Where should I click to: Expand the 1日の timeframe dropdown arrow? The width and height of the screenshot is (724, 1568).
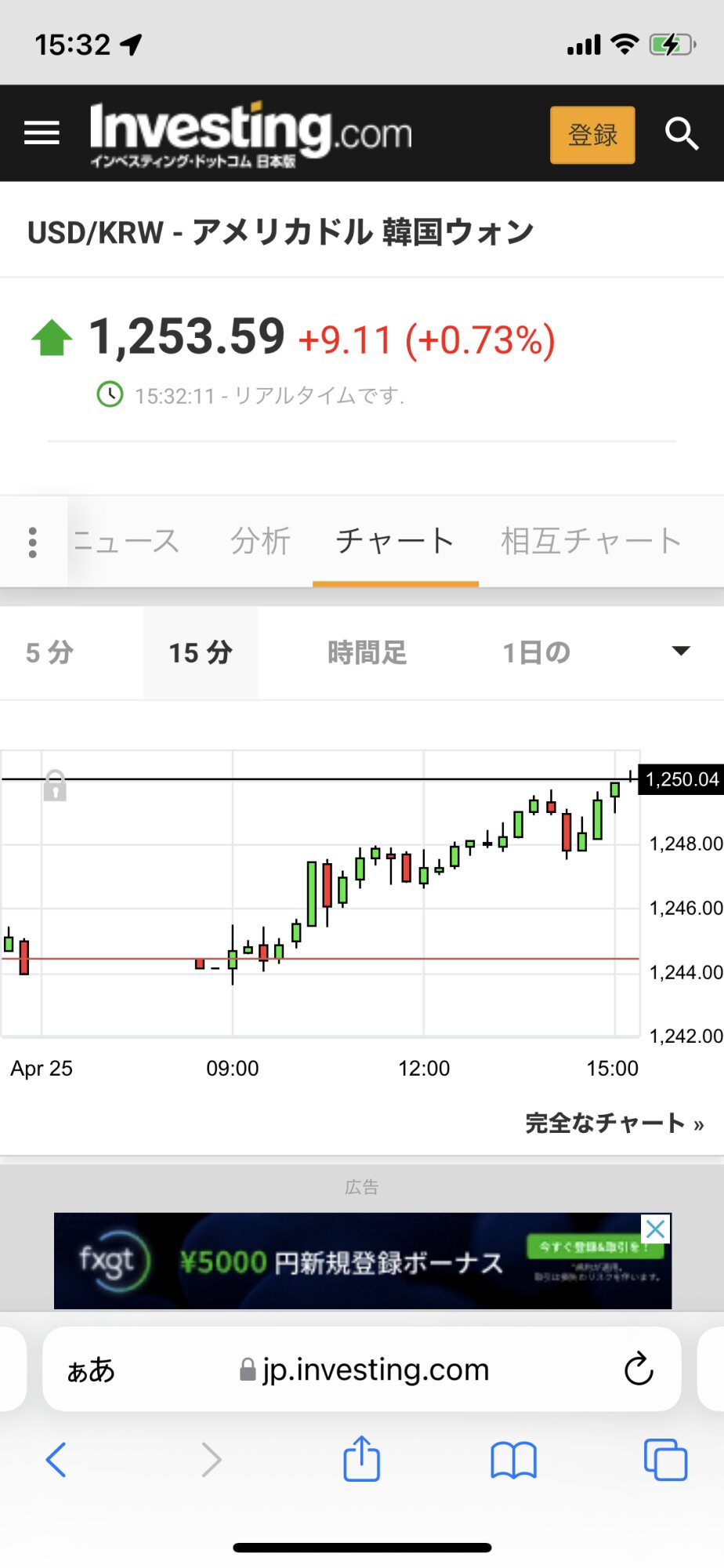pyautogui.click(x=681, y=651)
